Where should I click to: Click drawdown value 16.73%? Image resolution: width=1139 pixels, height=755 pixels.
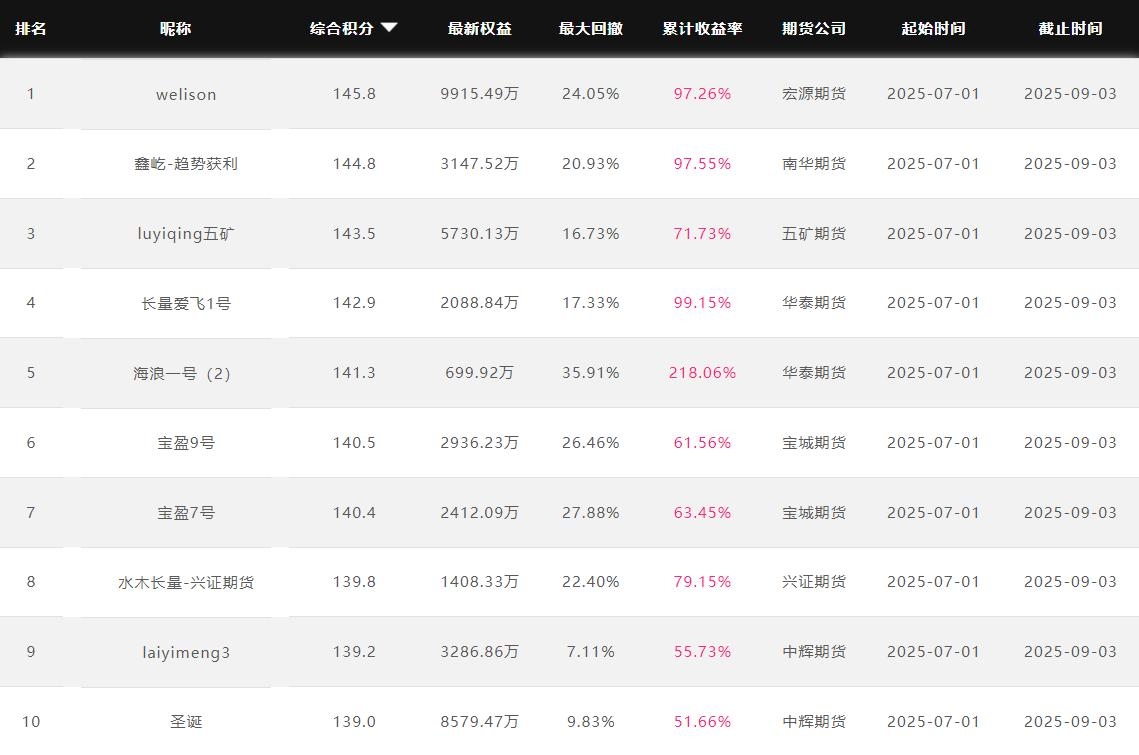tap(591, 233)
